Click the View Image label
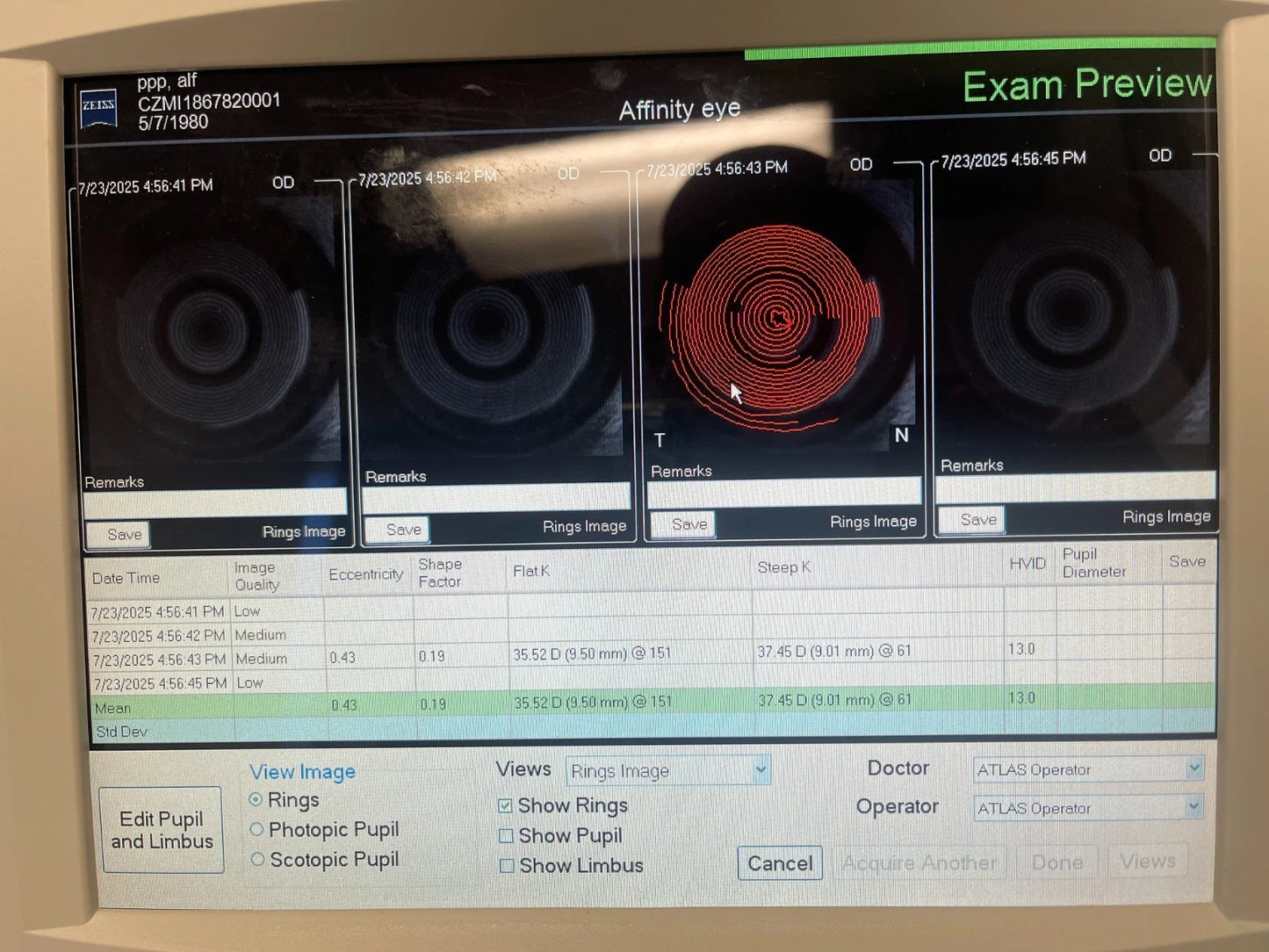Screen dimensions: 1269x952 [303, 772]
